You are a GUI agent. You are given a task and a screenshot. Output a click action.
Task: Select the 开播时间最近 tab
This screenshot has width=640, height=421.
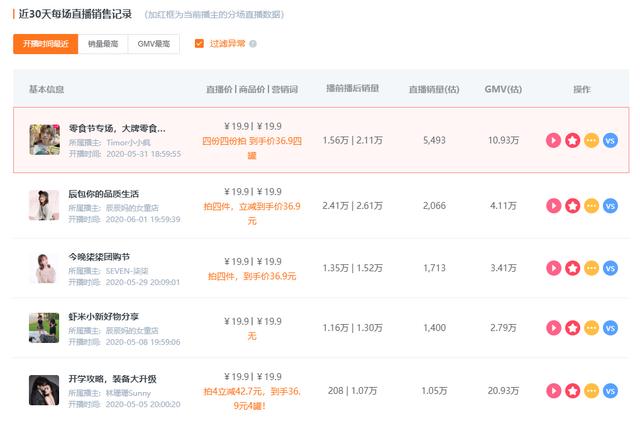(x=45, y=44)
